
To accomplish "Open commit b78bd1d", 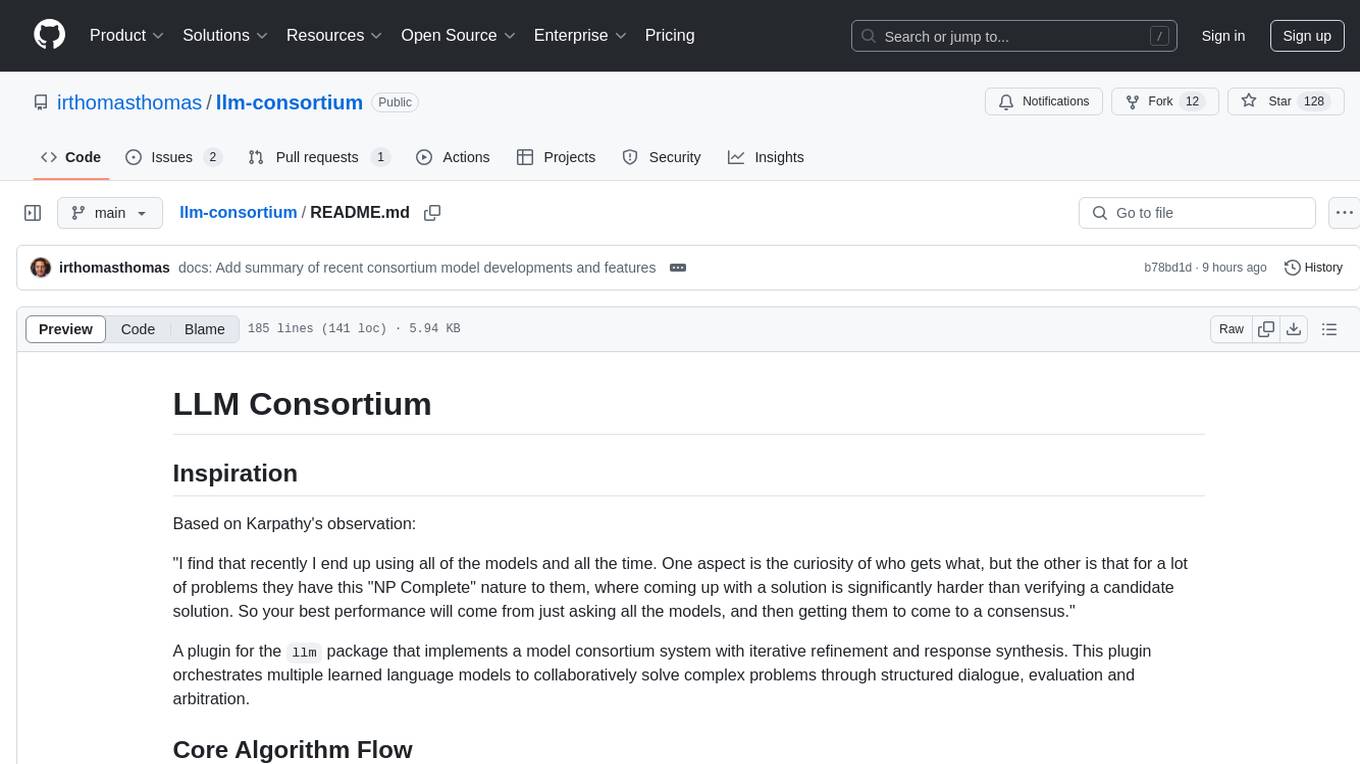I will pyautogui.click(x=1168, y=268).
